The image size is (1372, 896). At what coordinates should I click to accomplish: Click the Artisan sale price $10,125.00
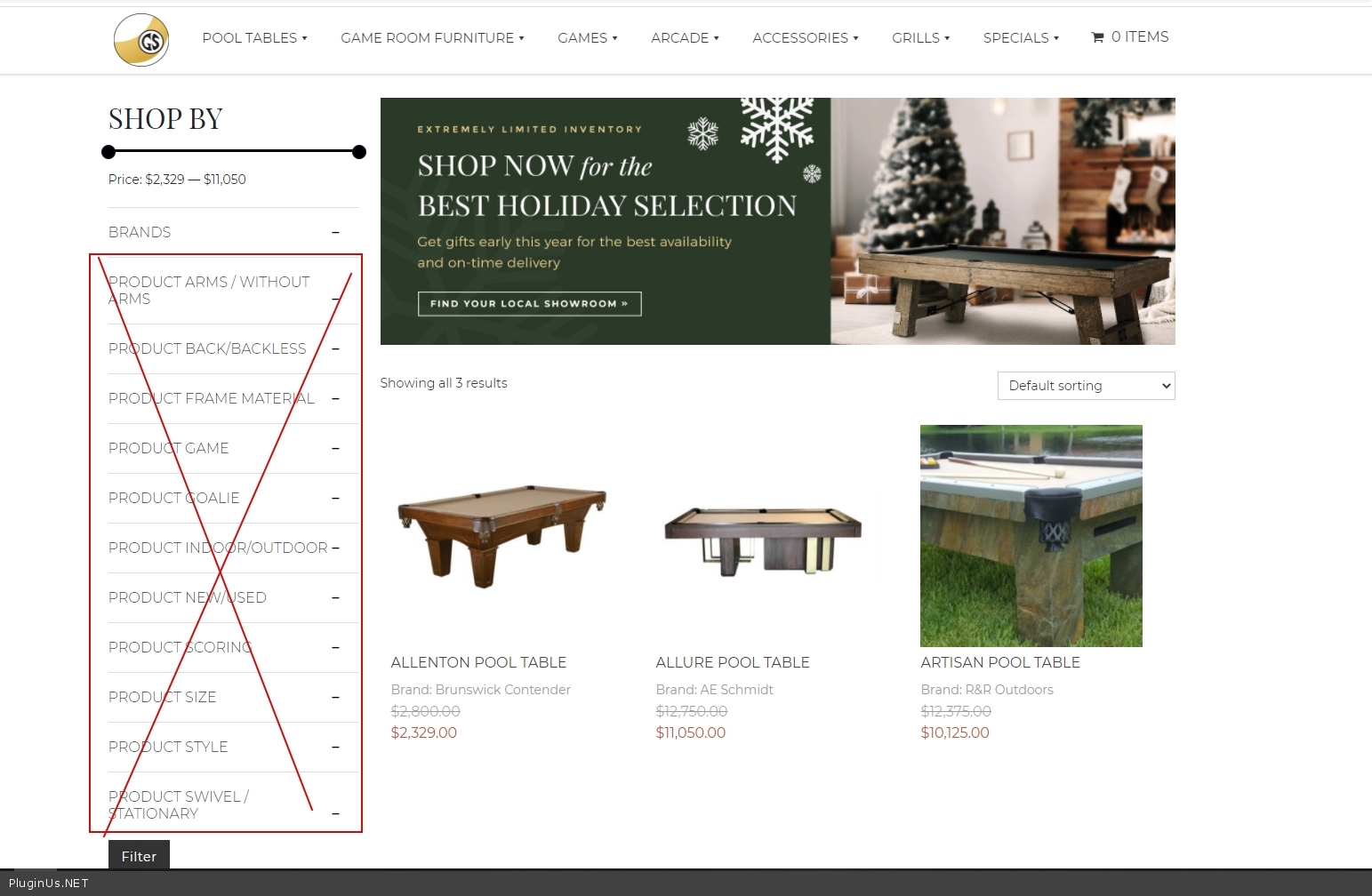(x=955, y=733)
